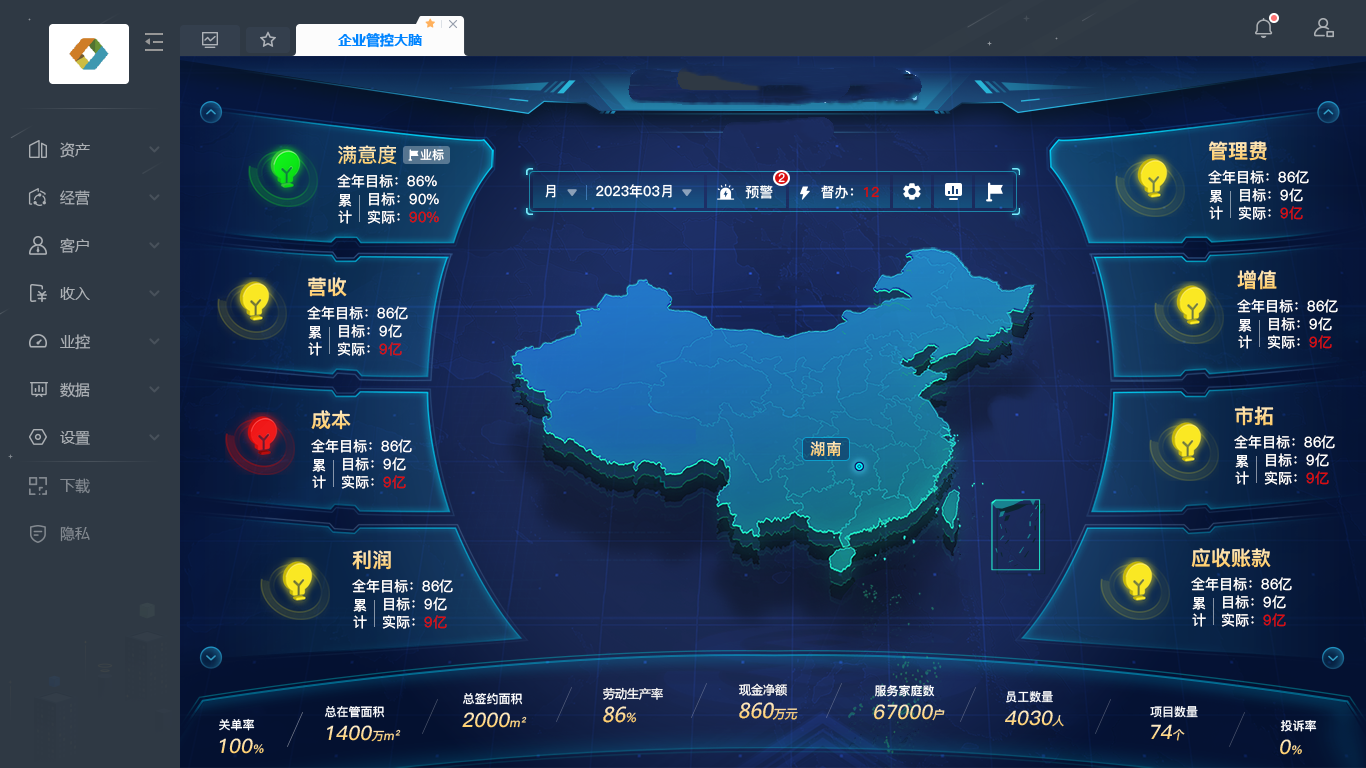Click the 客户 sidebar icon
The width and height of the screenshot is (1366, 768).
click(38, 245)
